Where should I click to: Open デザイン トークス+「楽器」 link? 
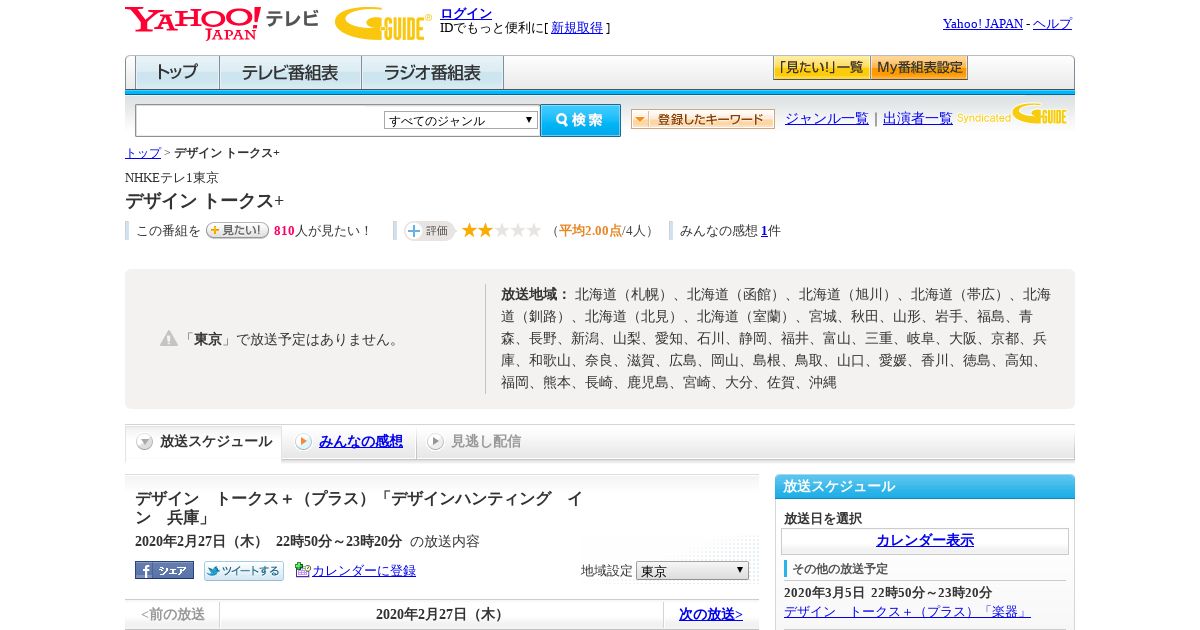(907, 611)
